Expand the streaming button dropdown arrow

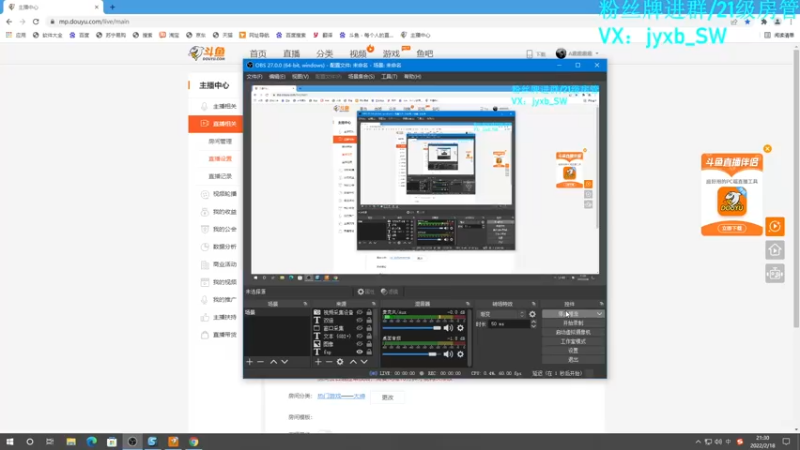coord(599,314)
